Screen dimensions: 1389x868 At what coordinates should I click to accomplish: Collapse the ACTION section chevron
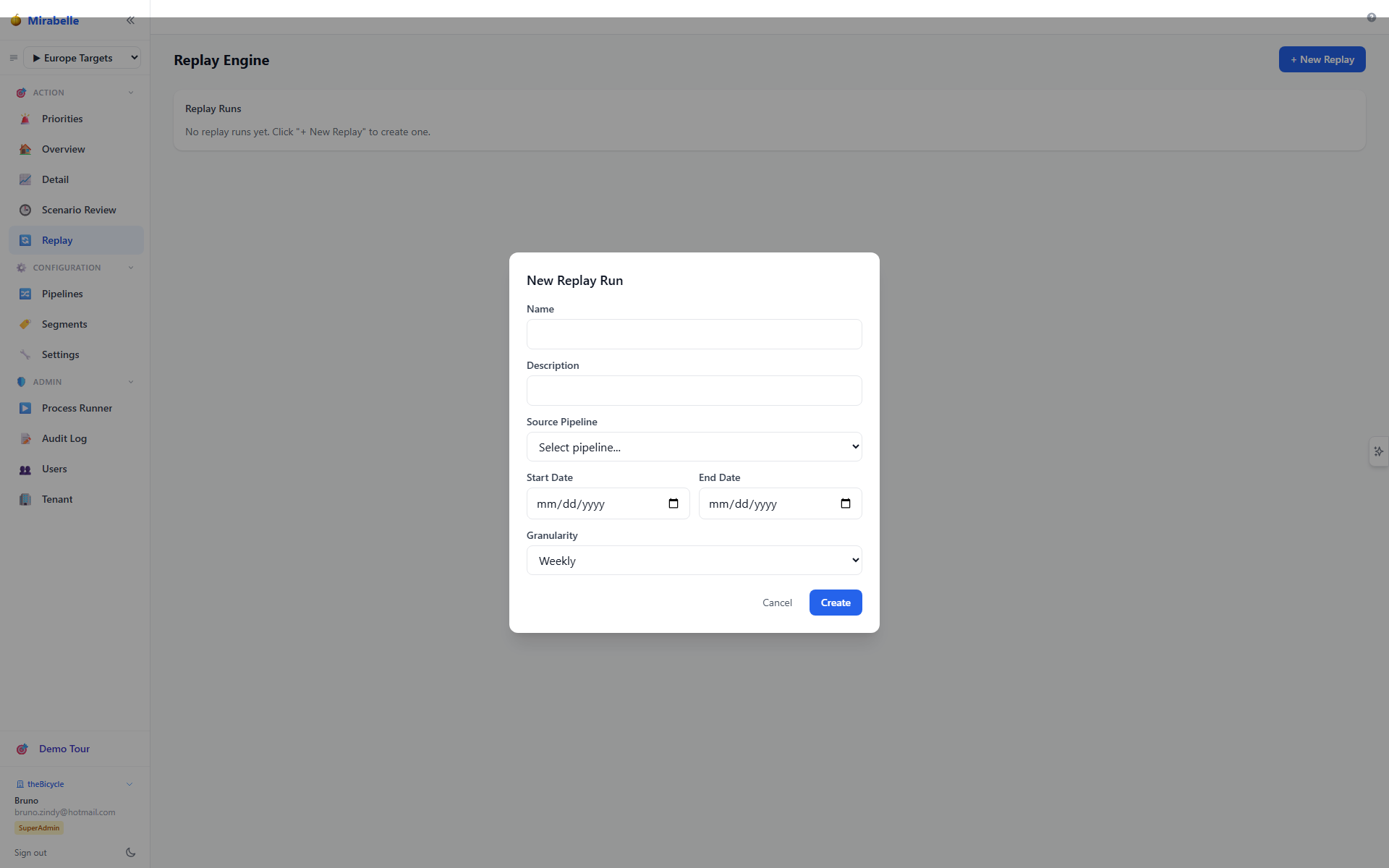(x=131, y=93)
